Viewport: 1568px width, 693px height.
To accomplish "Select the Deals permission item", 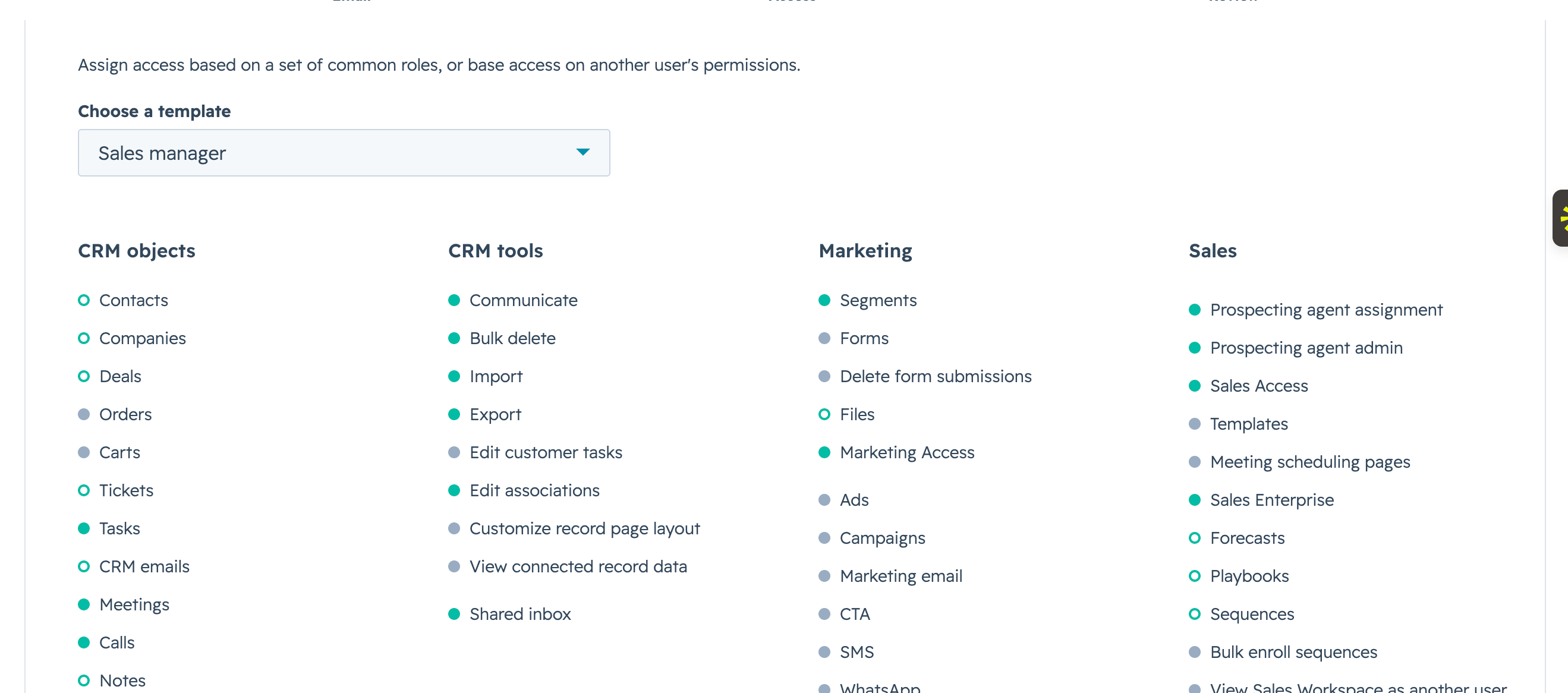I will tap(120, 376).
